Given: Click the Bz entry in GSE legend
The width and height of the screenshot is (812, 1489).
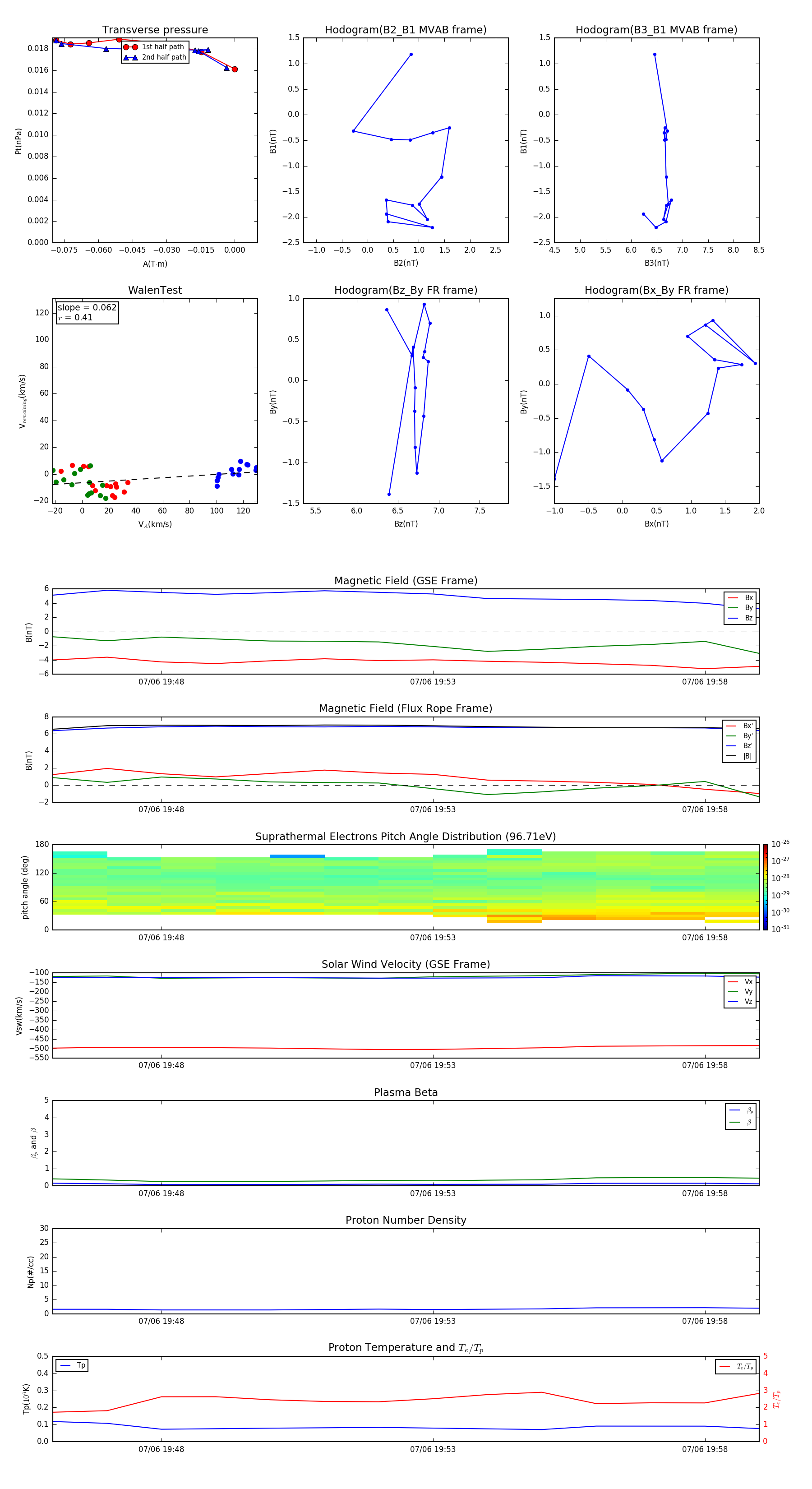Looking at the screenshot, I should tap(740, 618).
